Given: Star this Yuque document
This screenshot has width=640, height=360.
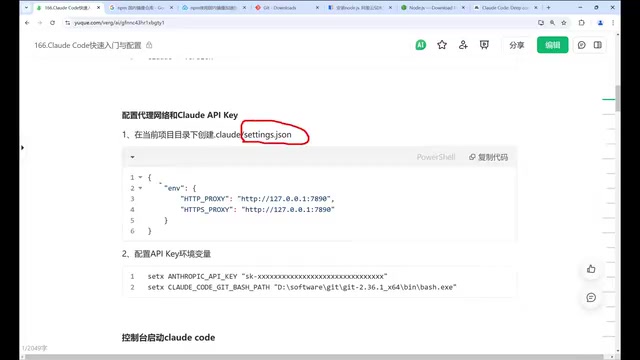Looking at the screenshot, I should (442, 45).
